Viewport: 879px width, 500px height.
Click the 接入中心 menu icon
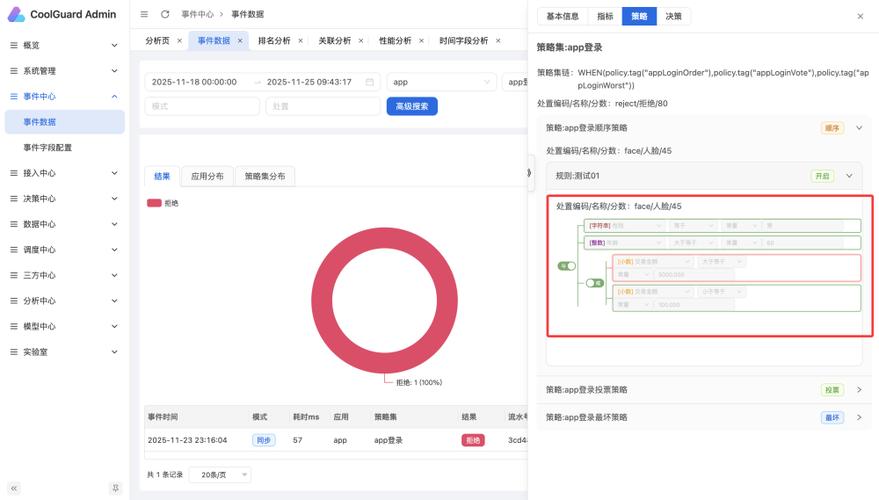(14, 173)
